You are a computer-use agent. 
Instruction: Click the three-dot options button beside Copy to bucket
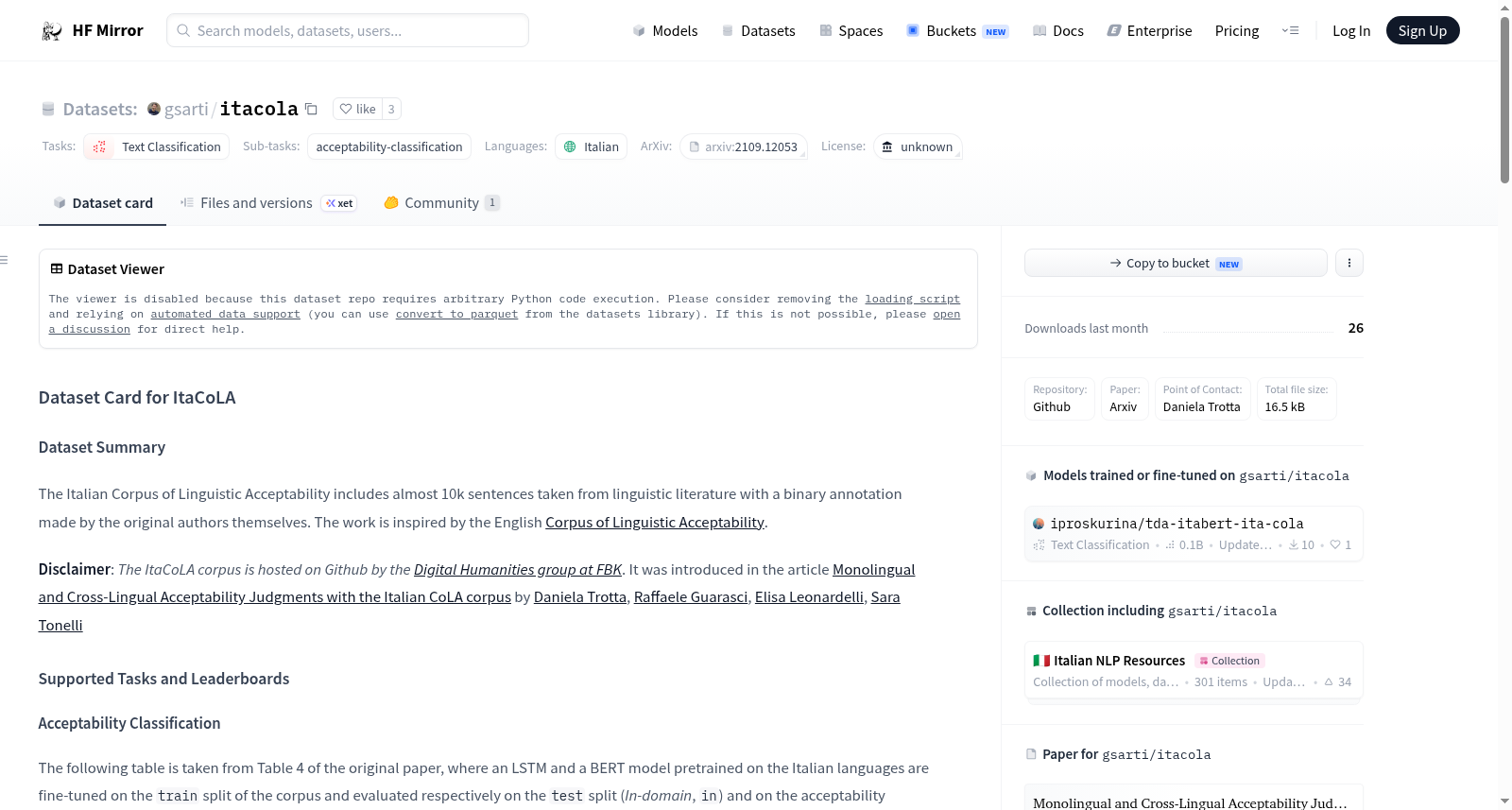click(x=1349, y=263)
